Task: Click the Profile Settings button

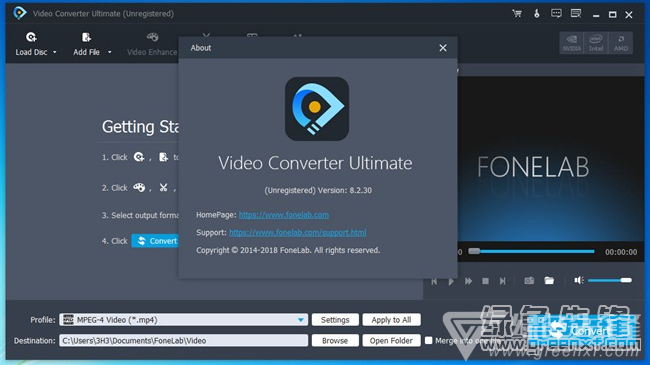Action: pyautogui.click(x=335, y=320)
